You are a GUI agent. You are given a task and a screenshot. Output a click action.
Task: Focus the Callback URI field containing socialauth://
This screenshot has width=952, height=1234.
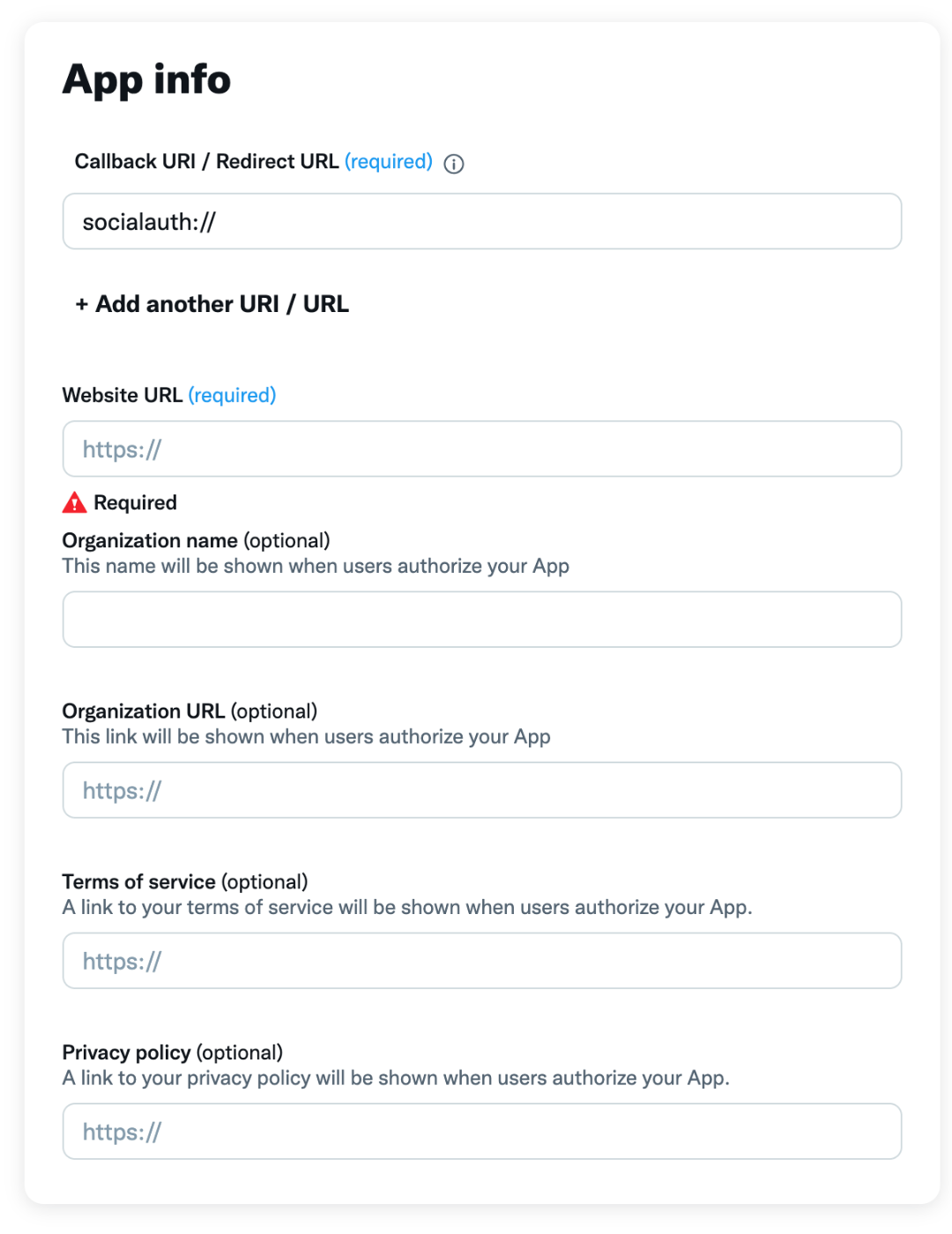pyautogui.click(x=481, y=222)
